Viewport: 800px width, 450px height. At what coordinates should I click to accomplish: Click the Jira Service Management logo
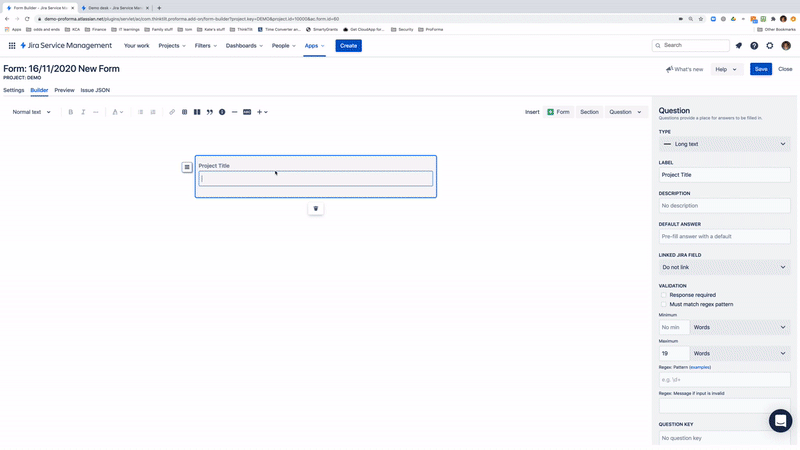pos(66,45)
